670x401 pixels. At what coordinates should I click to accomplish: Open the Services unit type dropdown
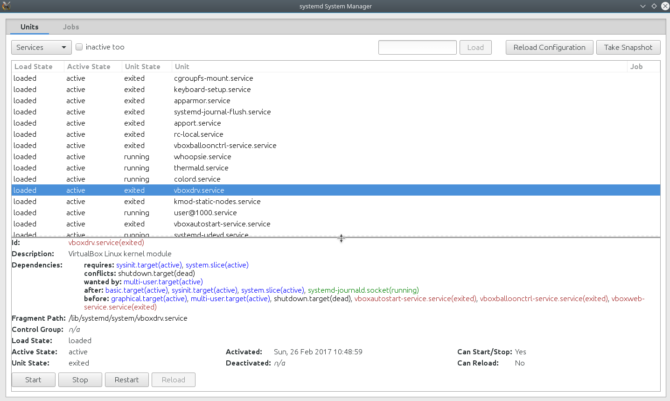(x=41, y=47)
